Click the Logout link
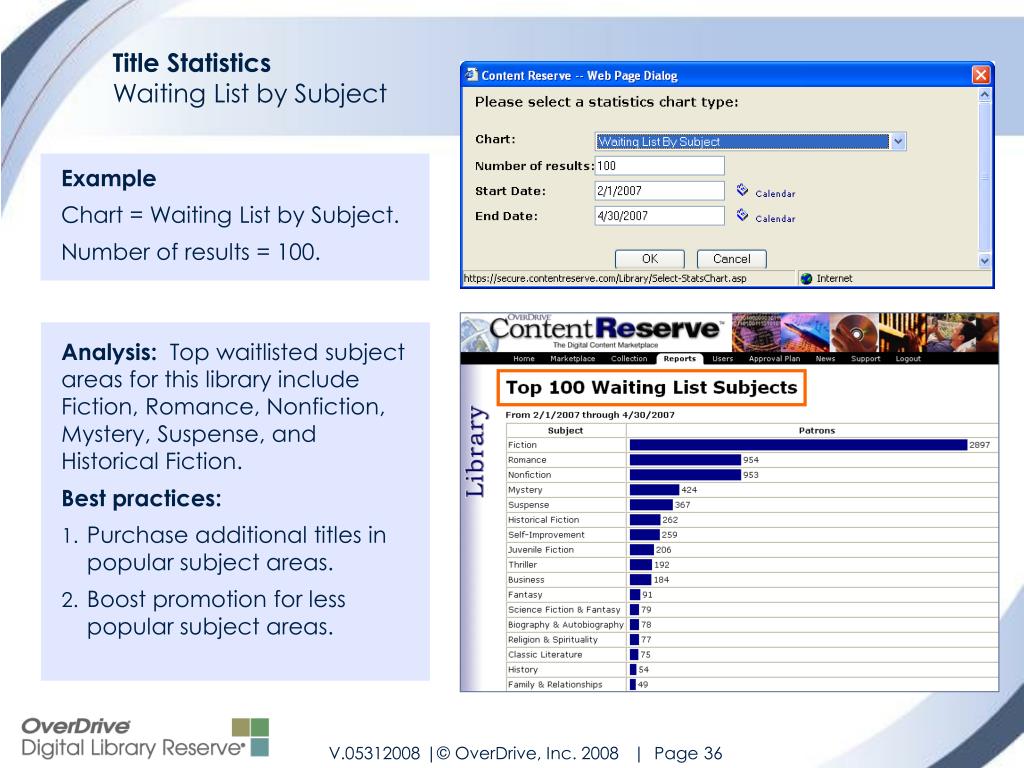 (908, 359)
